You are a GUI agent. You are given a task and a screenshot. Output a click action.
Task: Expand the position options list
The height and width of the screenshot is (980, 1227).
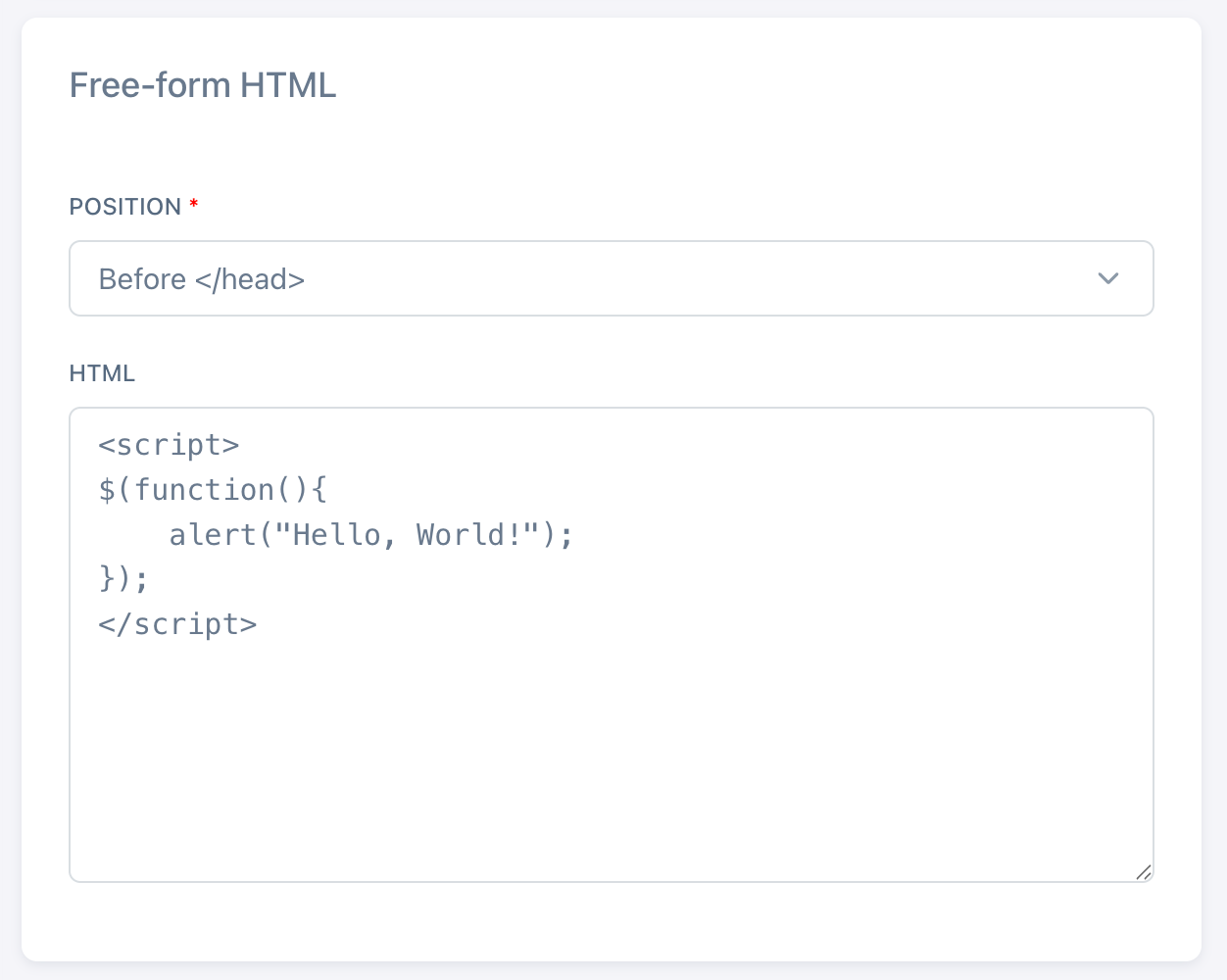click(611, 278)
